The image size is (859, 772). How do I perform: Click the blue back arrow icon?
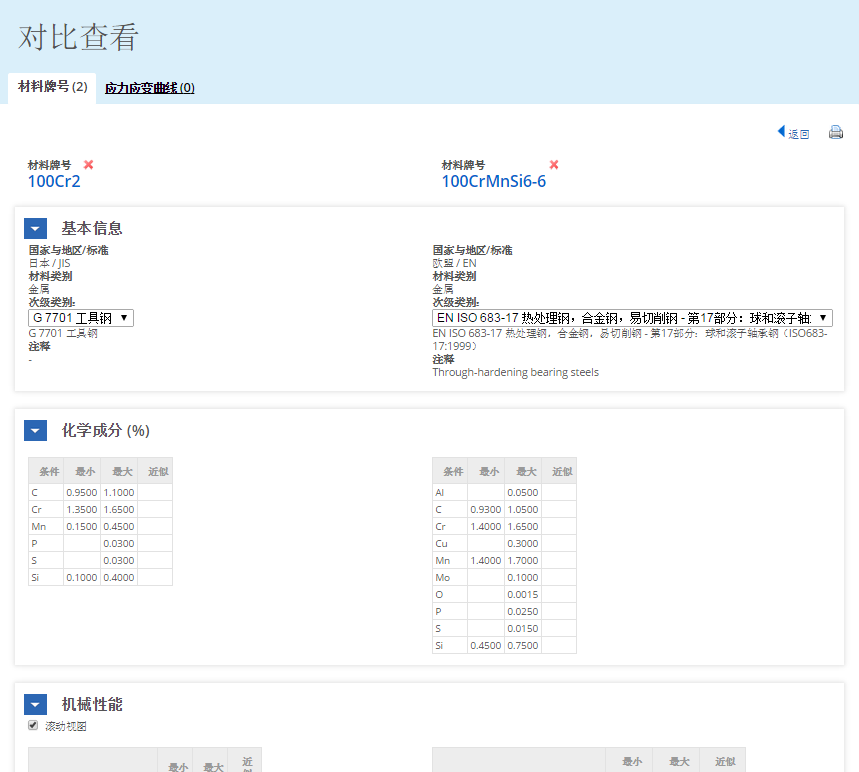point(781,132)
